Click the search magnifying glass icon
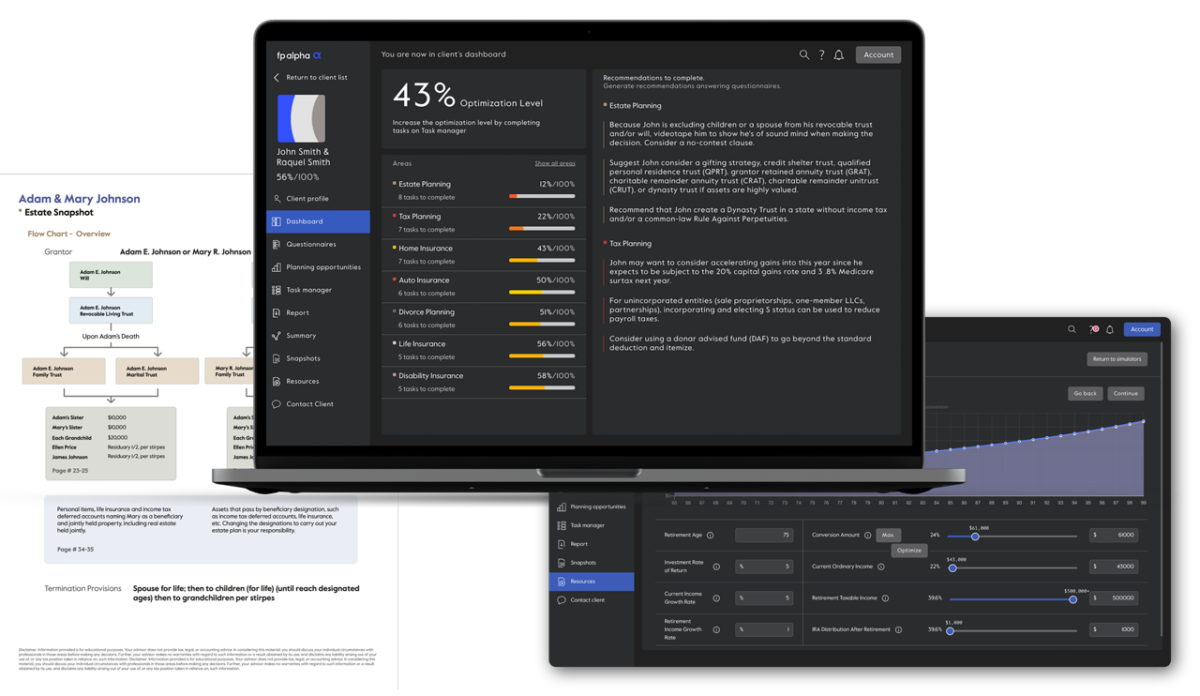The image size is (1200, 696). [x=804, y=55]
